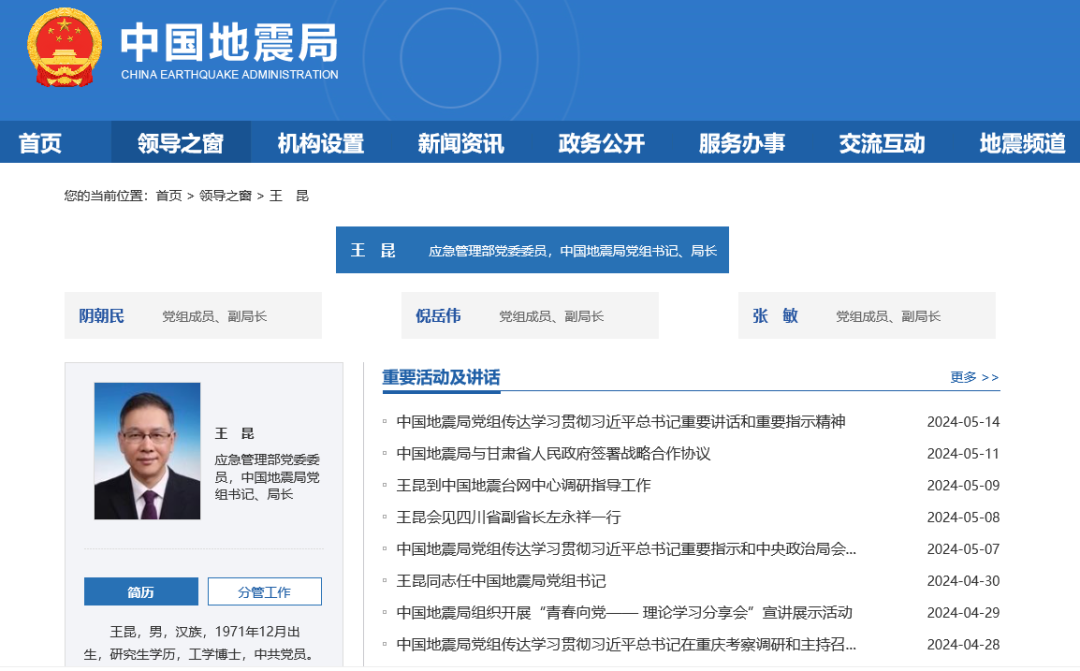Screen dimensions: 1080x671
Task: Select leader card 倪岳伟
Action: coord(530,316)
